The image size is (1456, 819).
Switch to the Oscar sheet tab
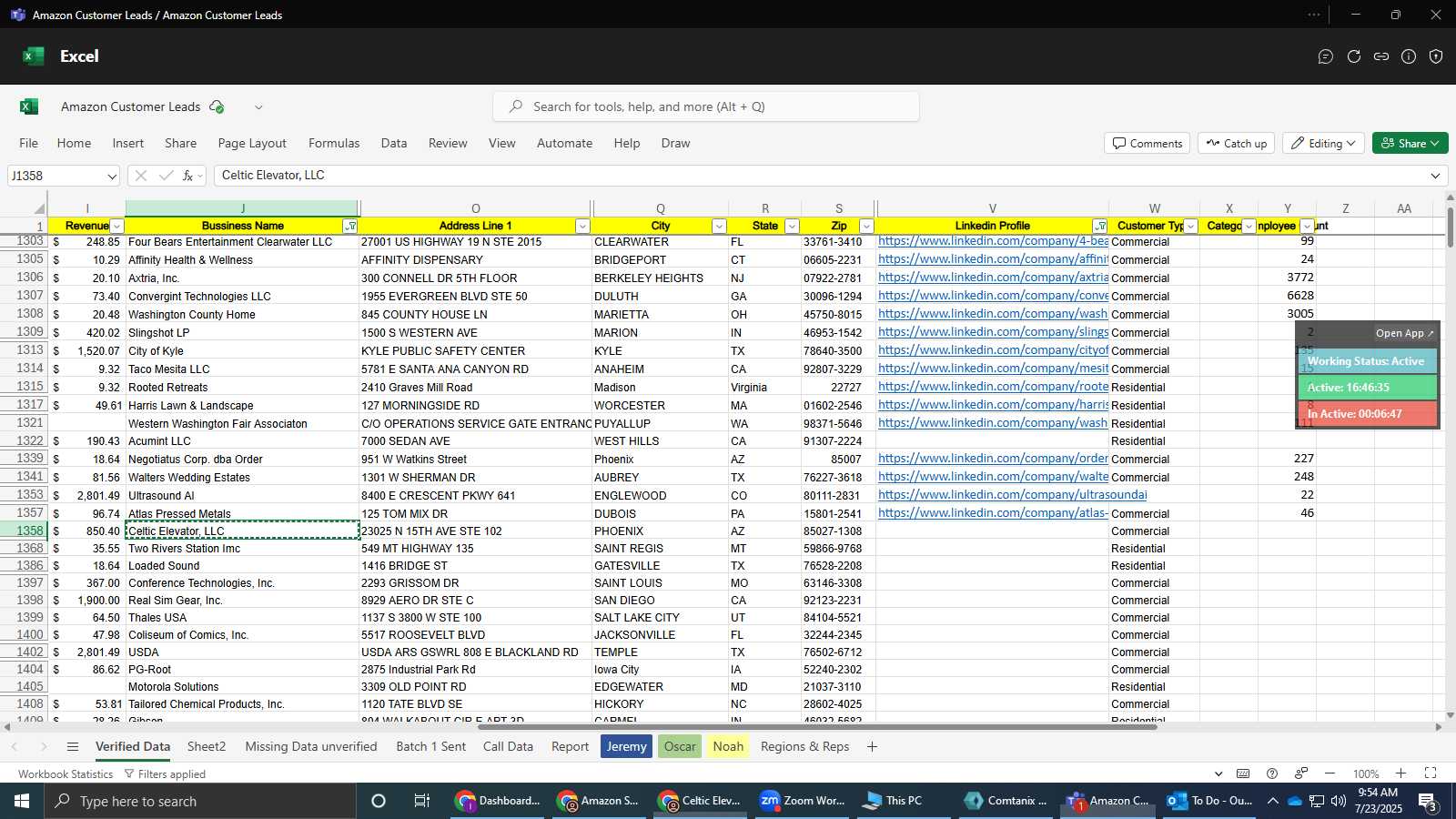tap(680, 747)
